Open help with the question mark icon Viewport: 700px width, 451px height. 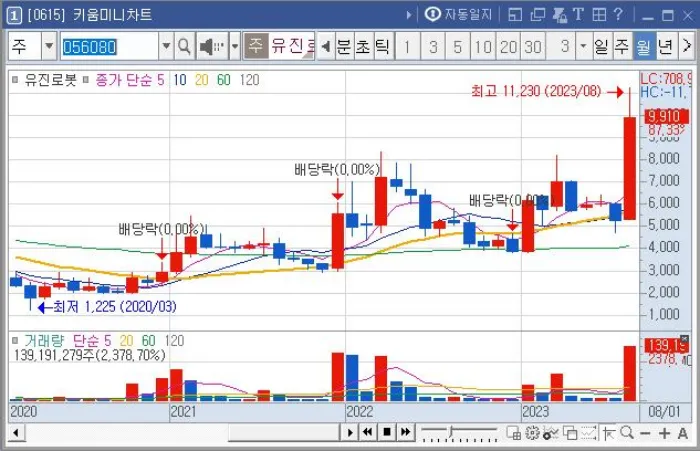click(618, 15)
